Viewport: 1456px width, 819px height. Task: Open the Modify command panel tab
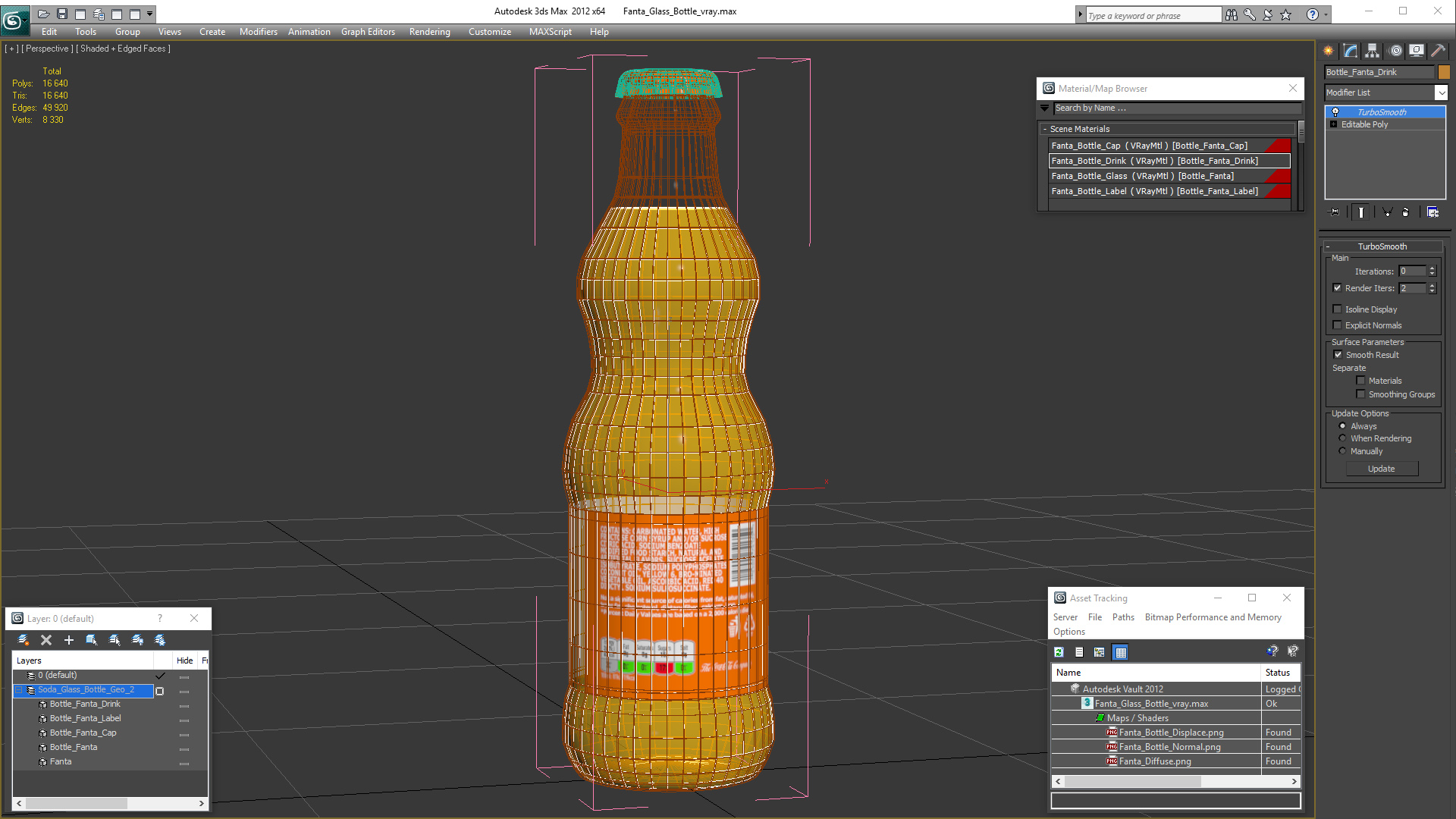click(1351, 51)
